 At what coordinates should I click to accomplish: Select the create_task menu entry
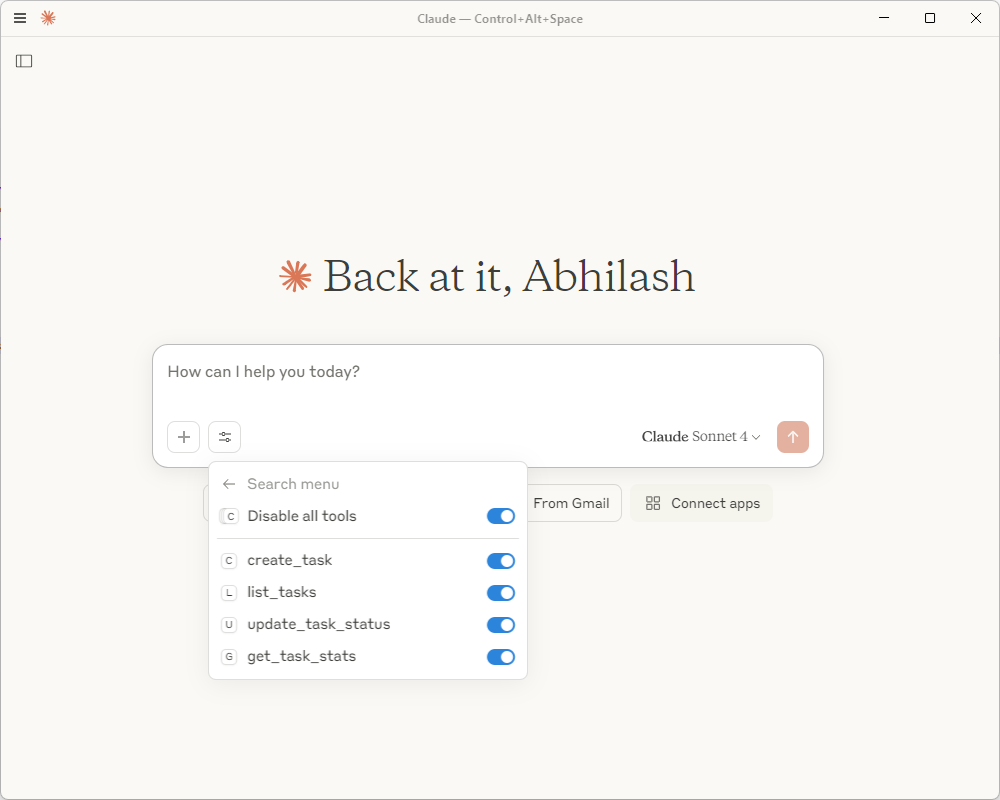point(368,561)
